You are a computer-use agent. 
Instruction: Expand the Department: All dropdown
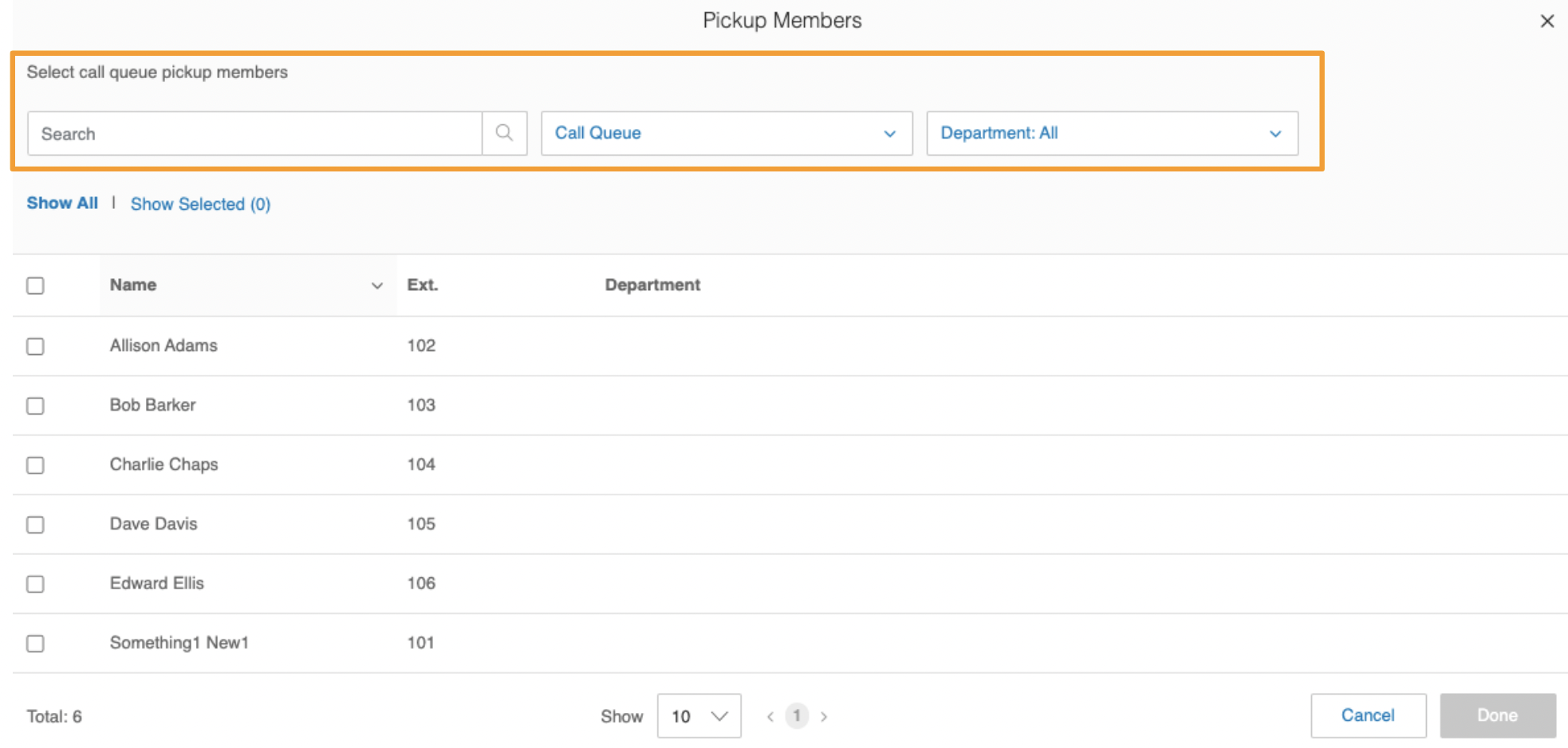(1111, 133)
